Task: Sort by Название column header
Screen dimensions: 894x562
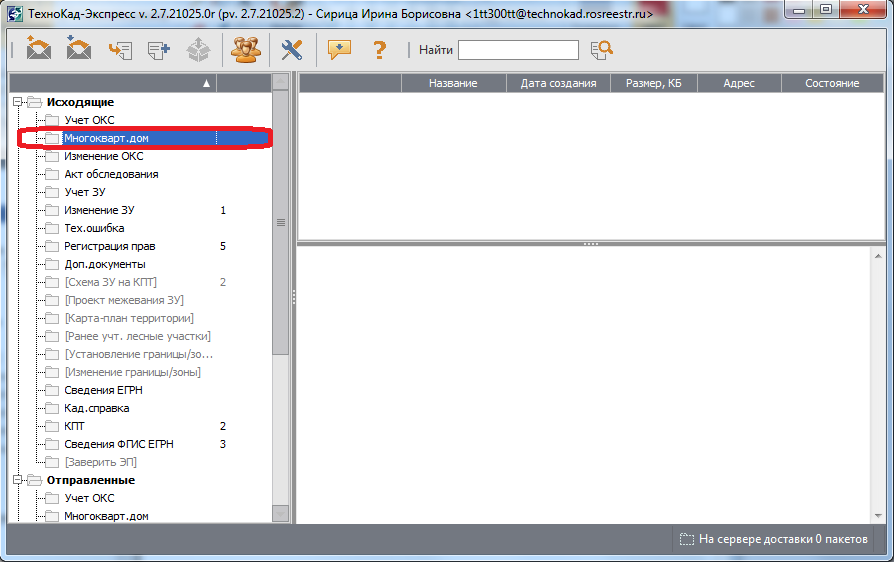Action: [453, 83]
